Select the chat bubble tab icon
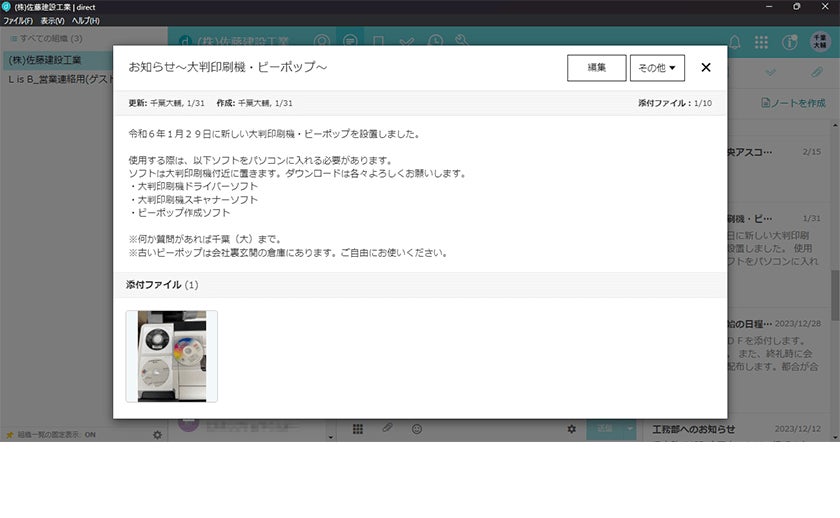This screenshot has width=840, height=518. [x=350, y=41]
